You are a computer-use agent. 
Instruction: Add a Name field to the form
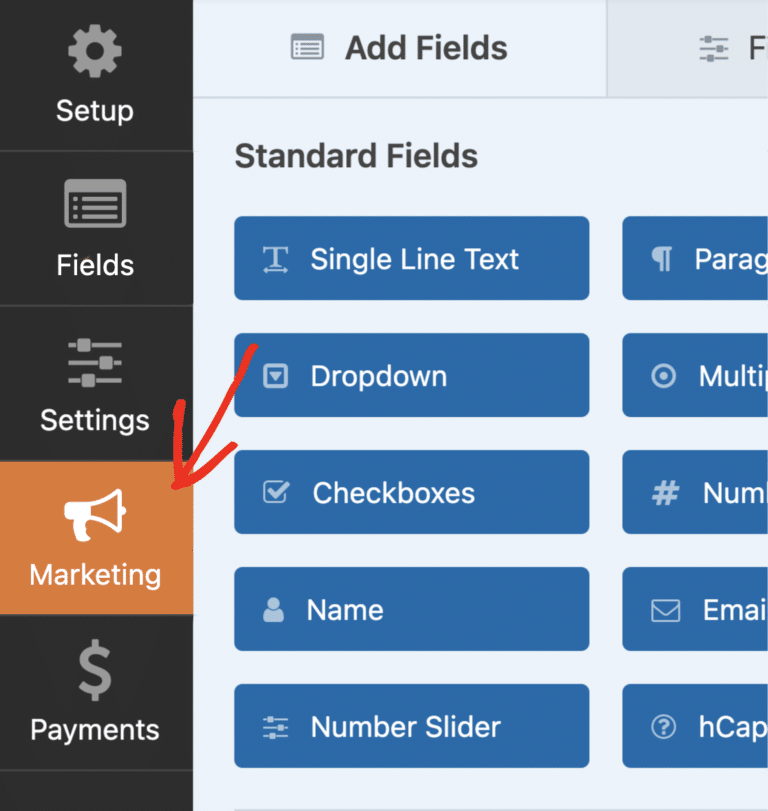(412, 609)
